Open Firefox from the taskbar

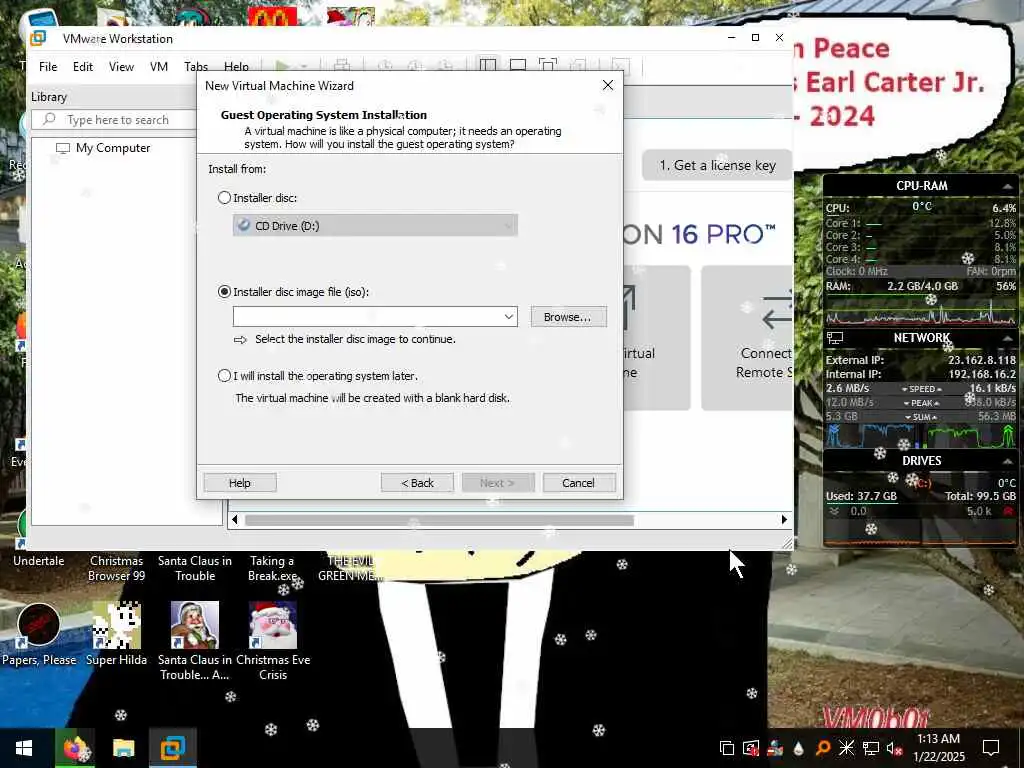point(75,748)
